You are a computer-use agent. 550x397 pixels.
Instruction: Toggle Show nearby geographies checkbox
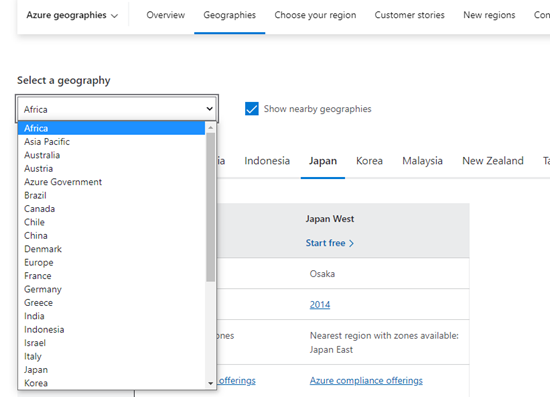(x=251, y=109)
